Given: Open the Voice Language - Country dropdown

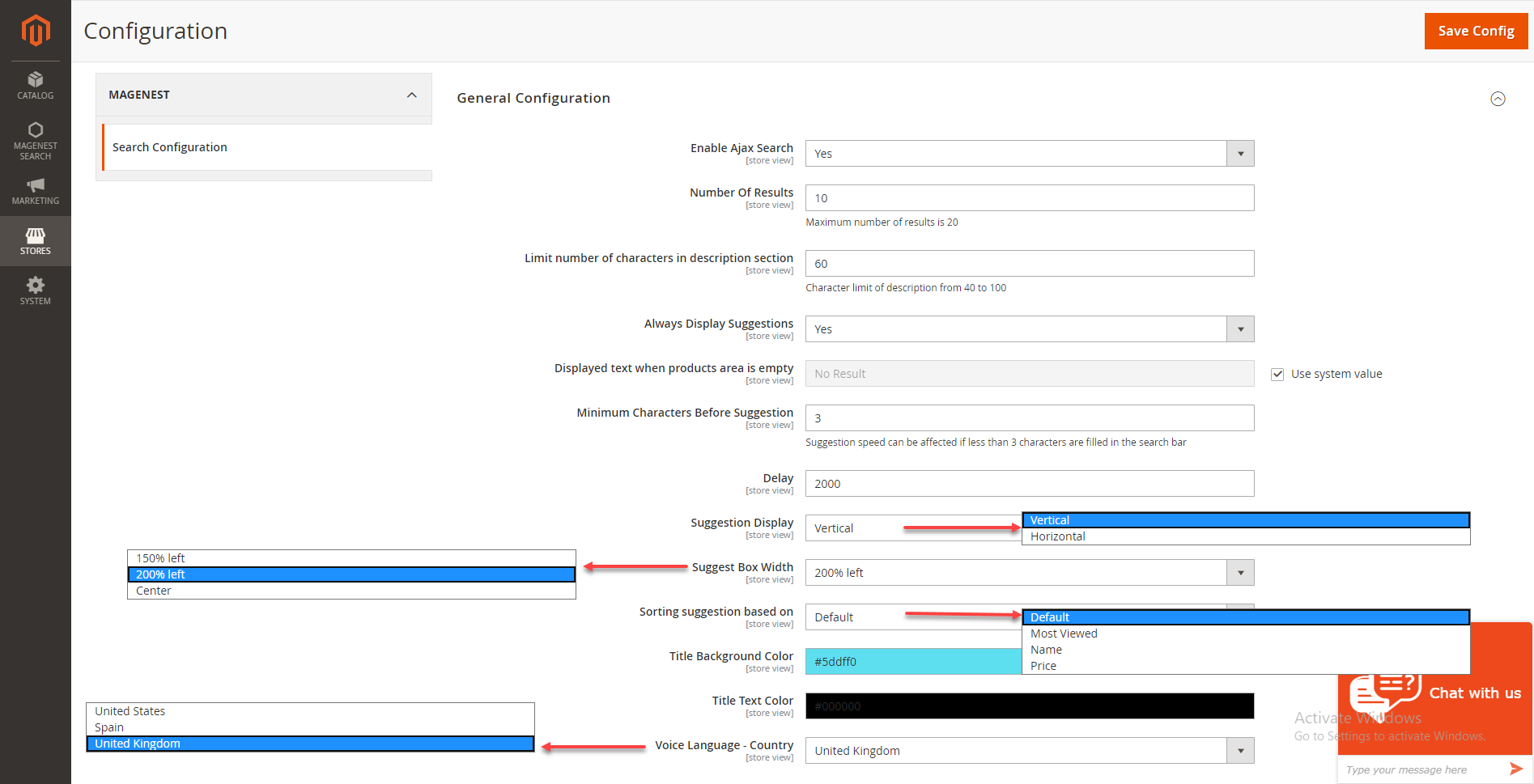Looking at the screenshot, I should coord(1029,751).
